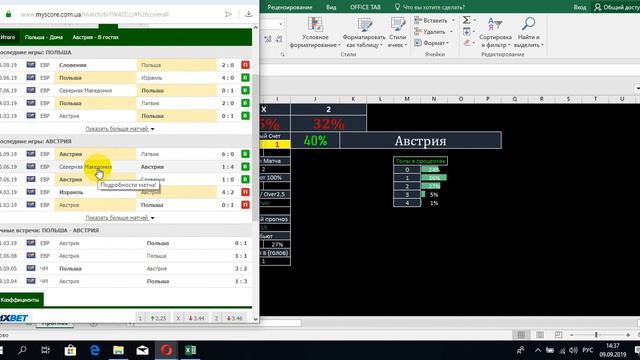Open Conditional Formatting (Условное форматирование) in Excel
Viewport: 640px width, 360px height.
[315, 33]
